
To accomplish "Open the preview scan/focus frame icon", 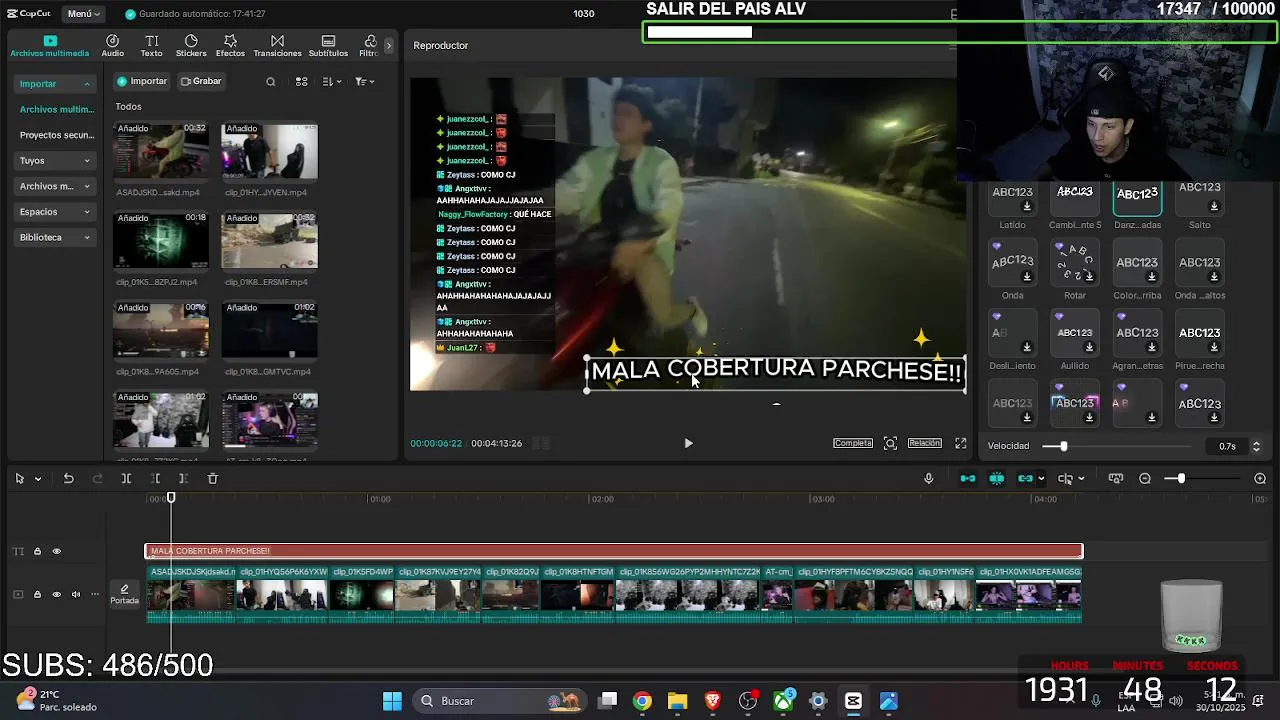I will pos(890,443).
